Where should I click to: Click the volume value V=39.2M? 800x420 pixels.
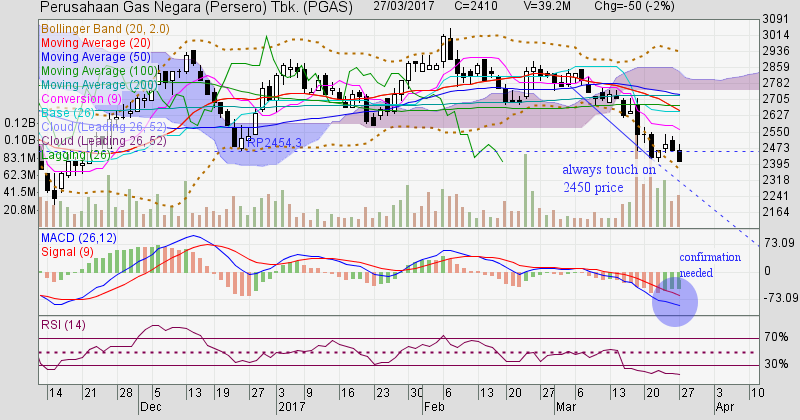(547, 6)
